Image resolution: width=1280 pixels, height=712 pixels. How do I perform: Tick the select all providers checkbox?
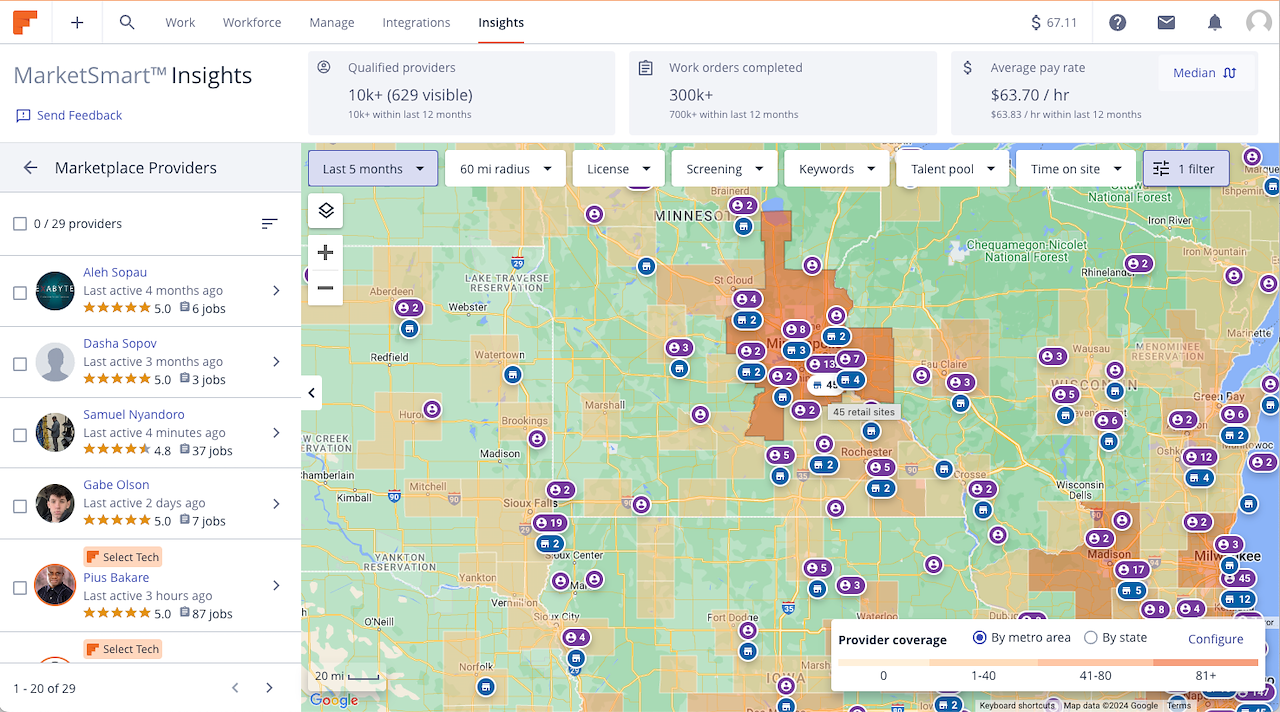(20, 224)
